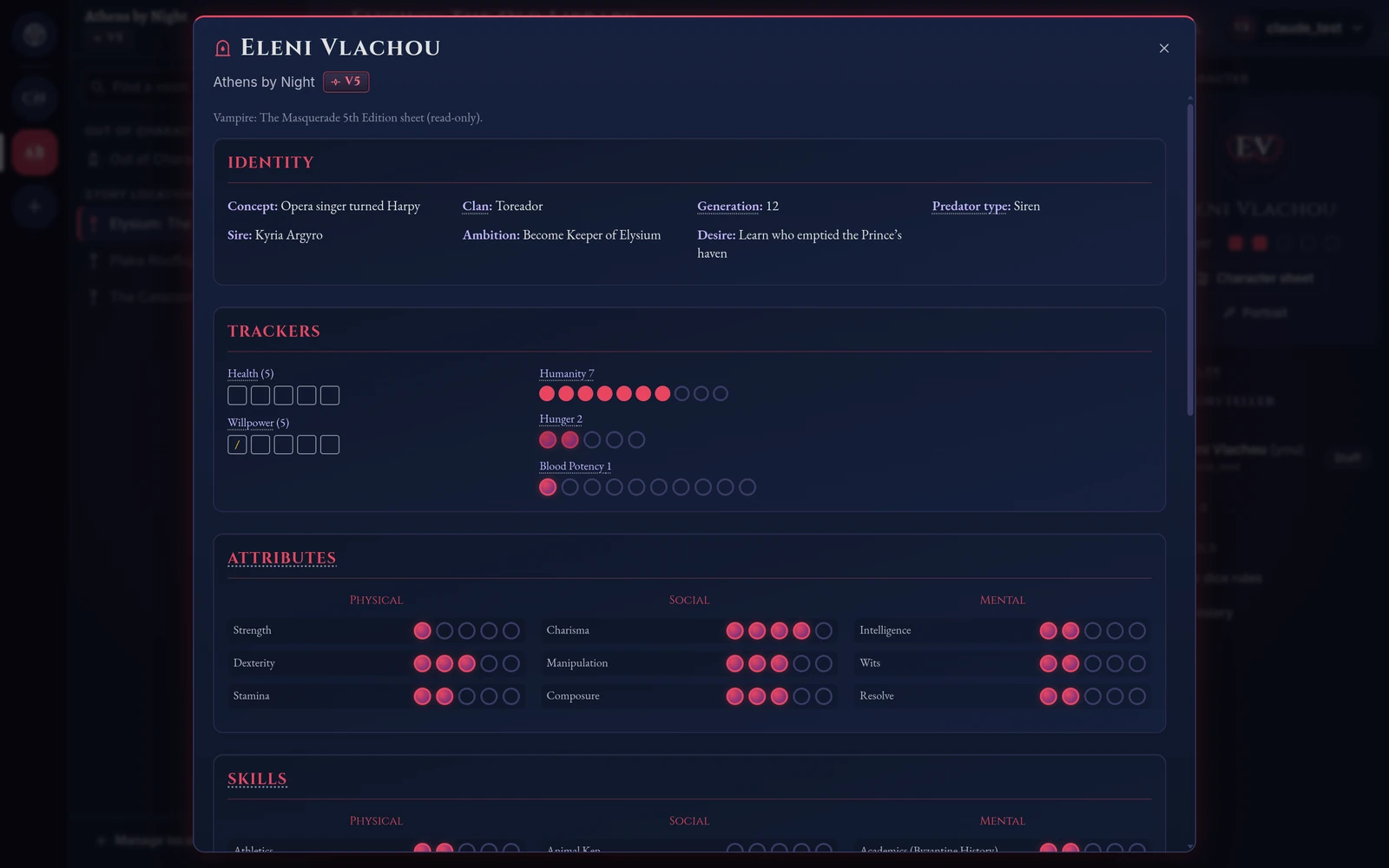Click the MENTAL column header under Attributes
Screen dimensions: 1389x868
pyautogui.click(x=1003, y=600)
